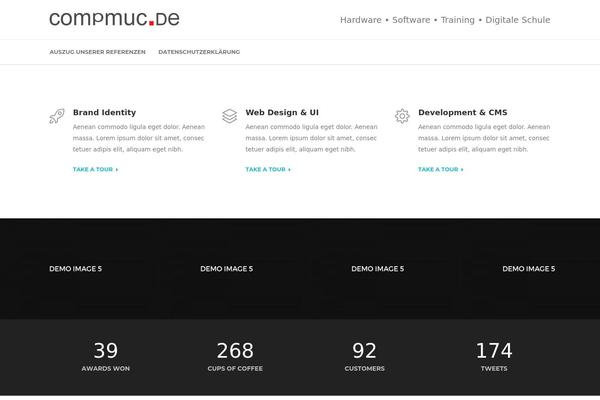Click the 174 Tweets counter
Screen dimensions: 600x400
click(x=494, y=356)
